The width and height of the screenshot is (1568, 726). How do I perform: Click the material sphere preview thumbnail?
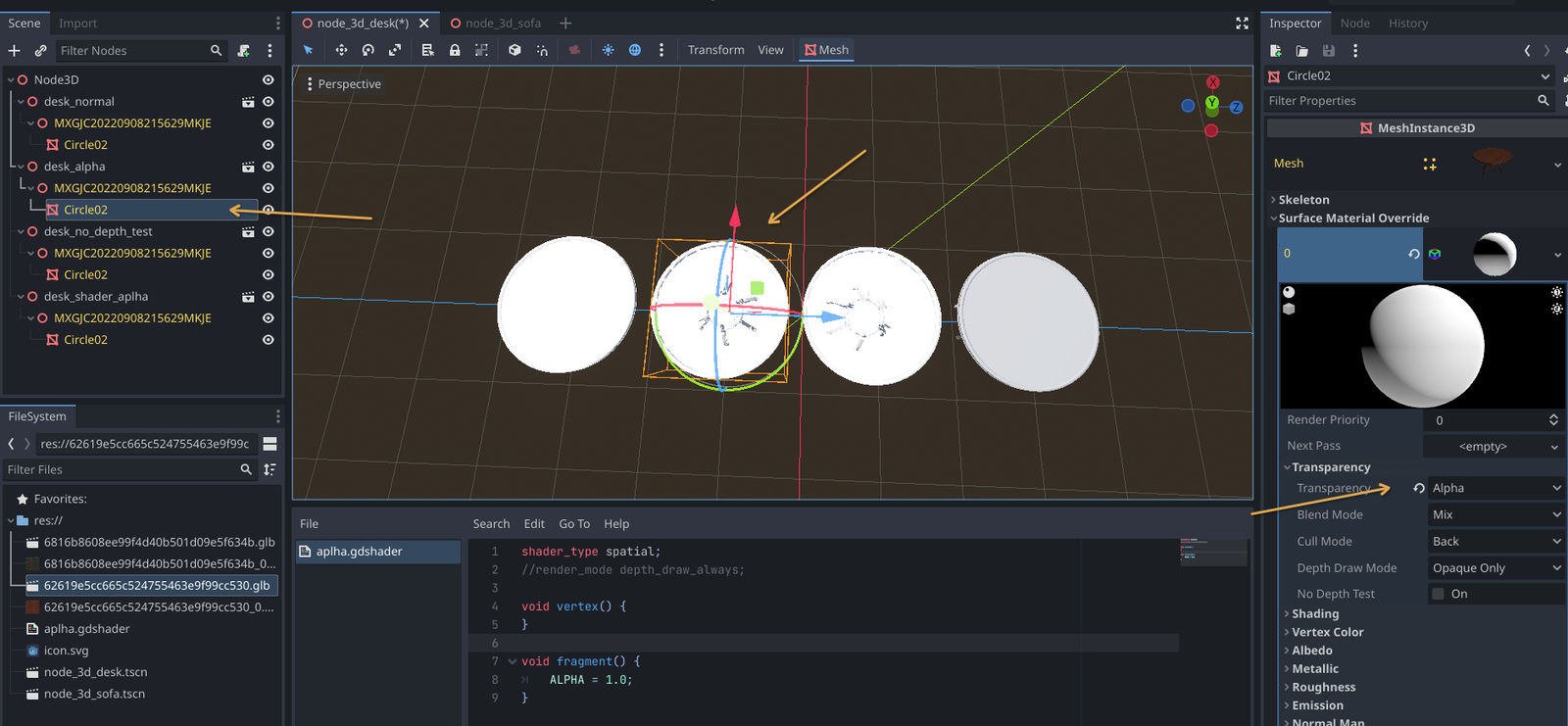1494,254
